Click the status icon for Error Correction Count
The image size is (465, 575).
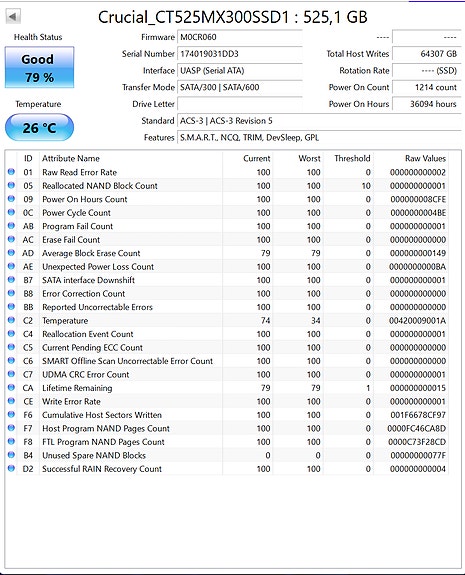[11, 293]
